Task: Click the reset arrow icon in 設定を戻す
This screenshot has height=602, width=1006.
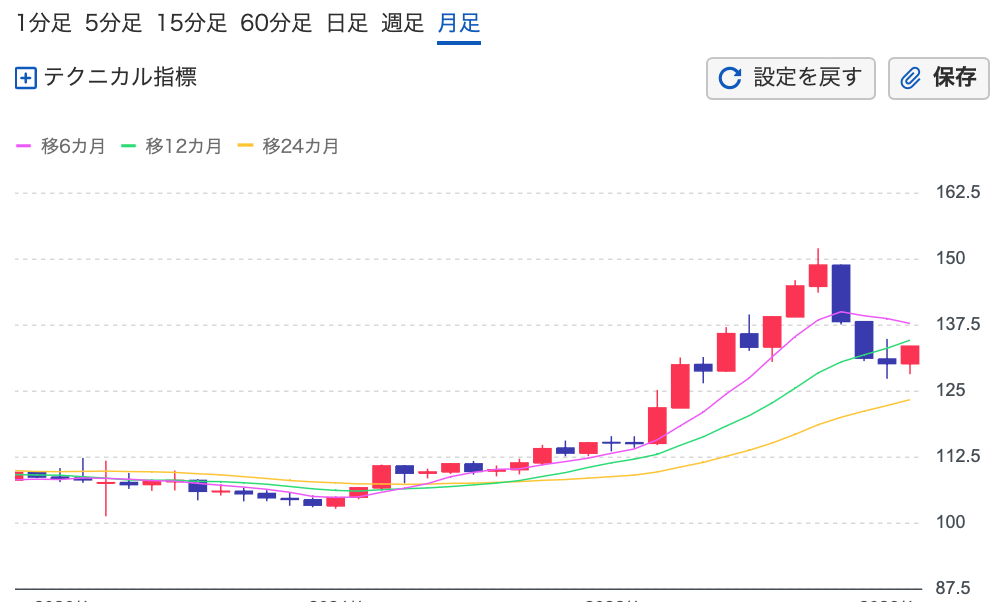Action: [x=731, y=78]
